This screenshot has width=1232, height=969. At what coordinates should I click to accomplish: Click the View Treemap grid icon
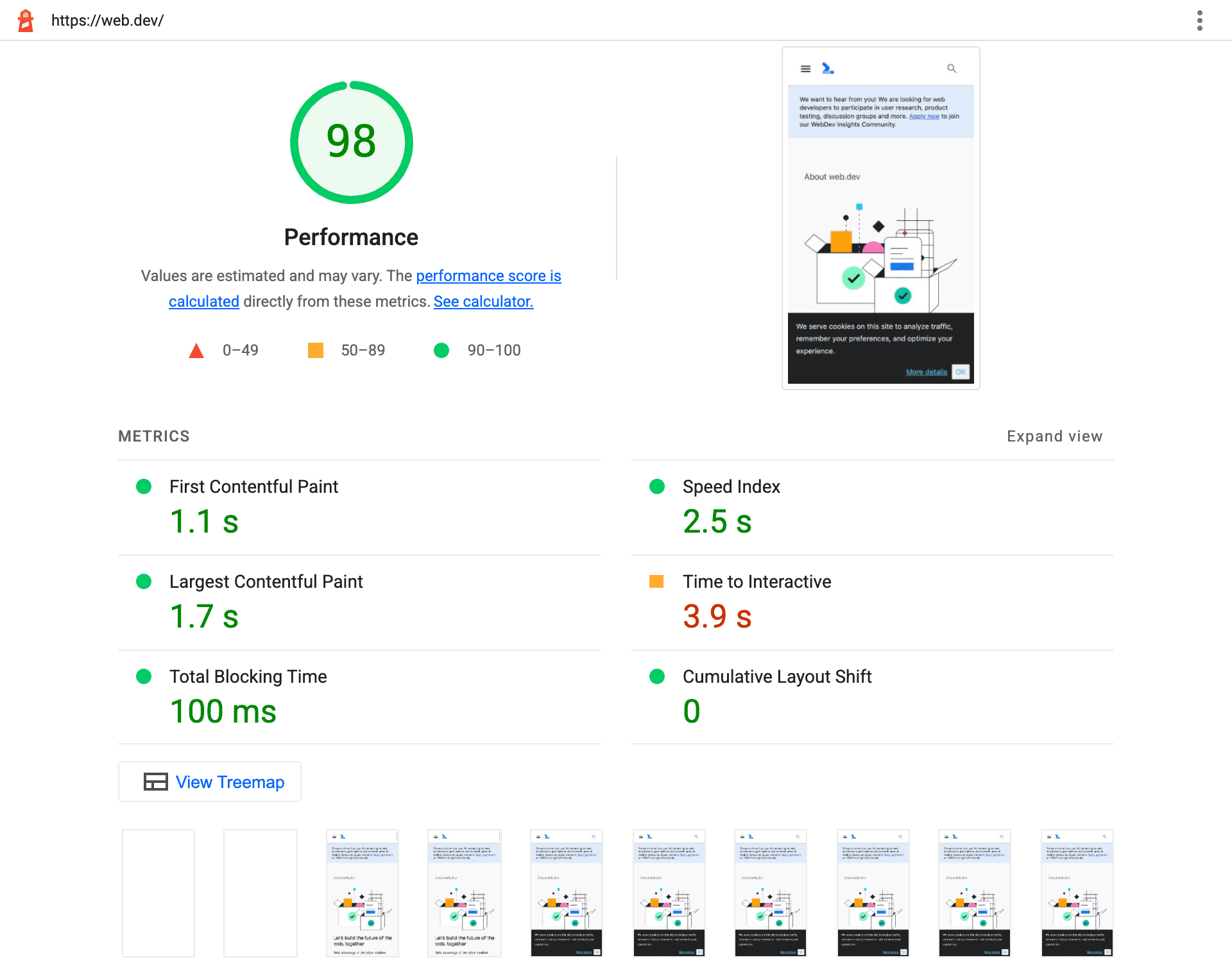155,782
